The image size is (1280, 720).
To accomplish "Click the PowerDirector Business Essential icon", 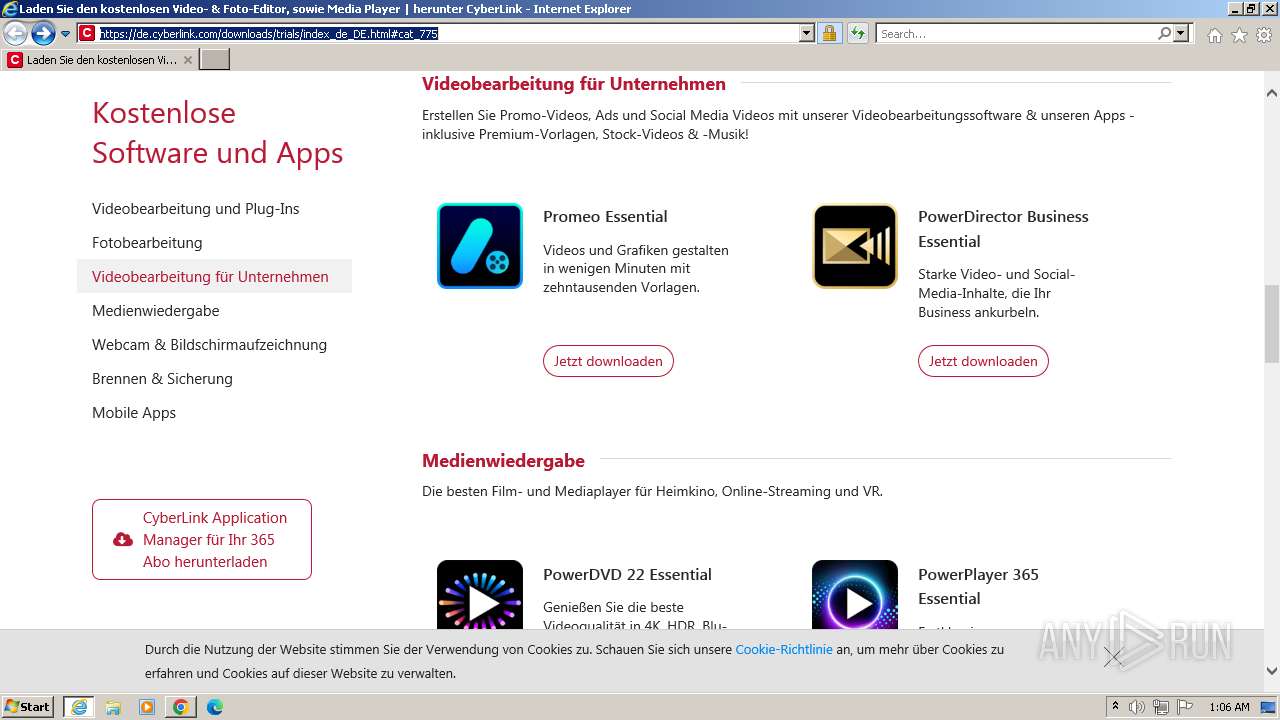I will pyautogui.click(x=855, y=246).
